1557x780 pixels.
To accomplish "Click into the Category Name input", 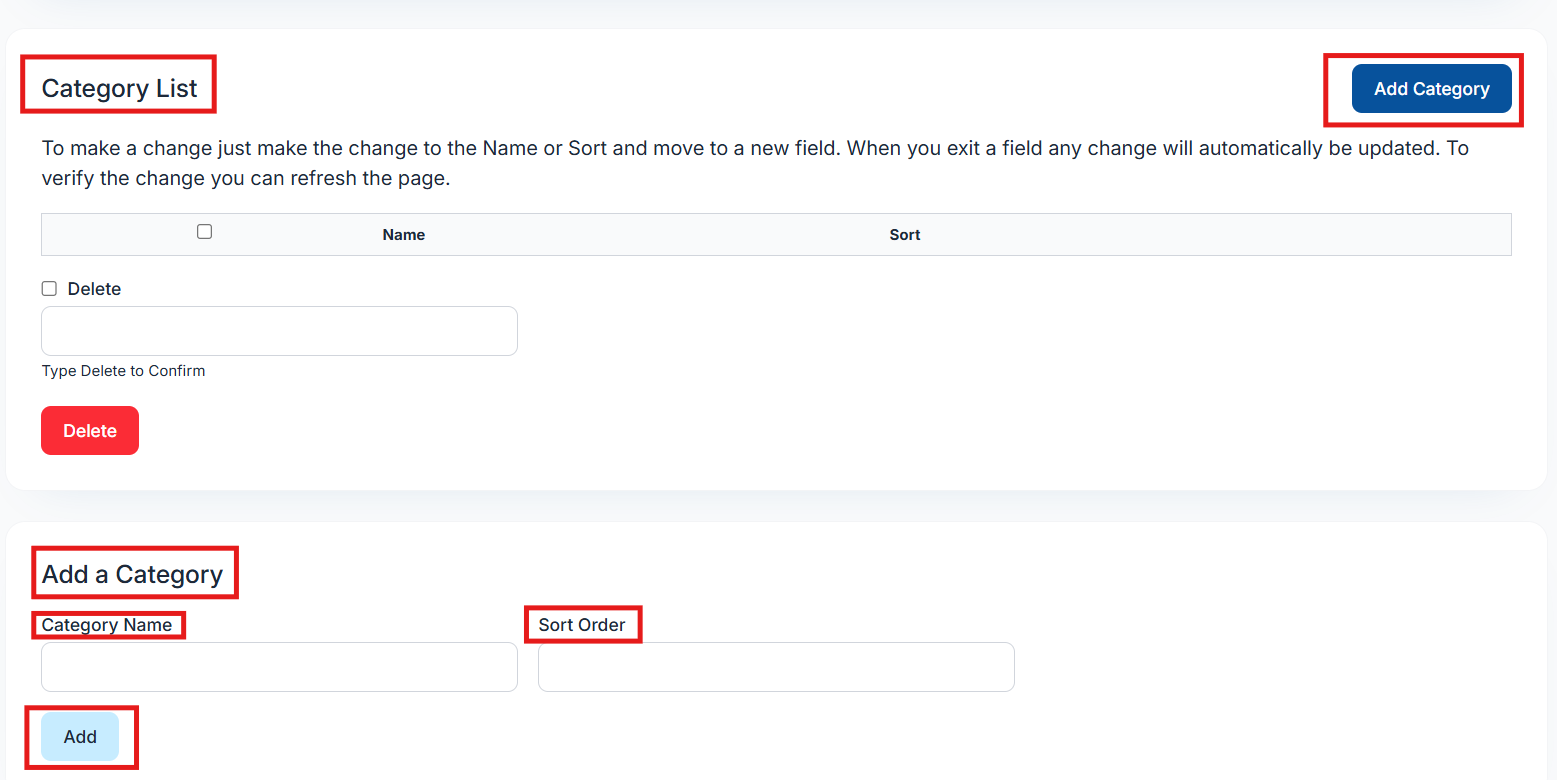I will click(x=279, y=667).
